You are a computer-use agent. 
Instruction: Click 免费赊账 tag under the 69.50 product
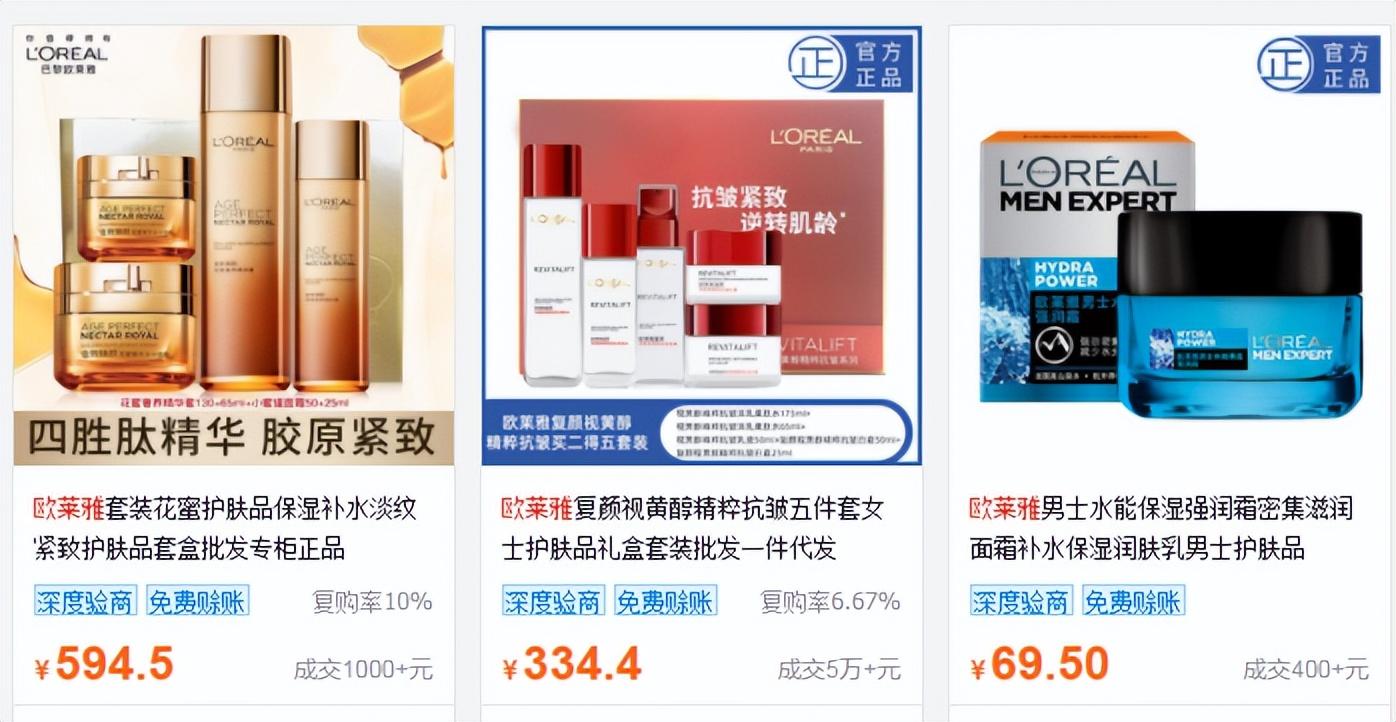[x=1134, y=601]
